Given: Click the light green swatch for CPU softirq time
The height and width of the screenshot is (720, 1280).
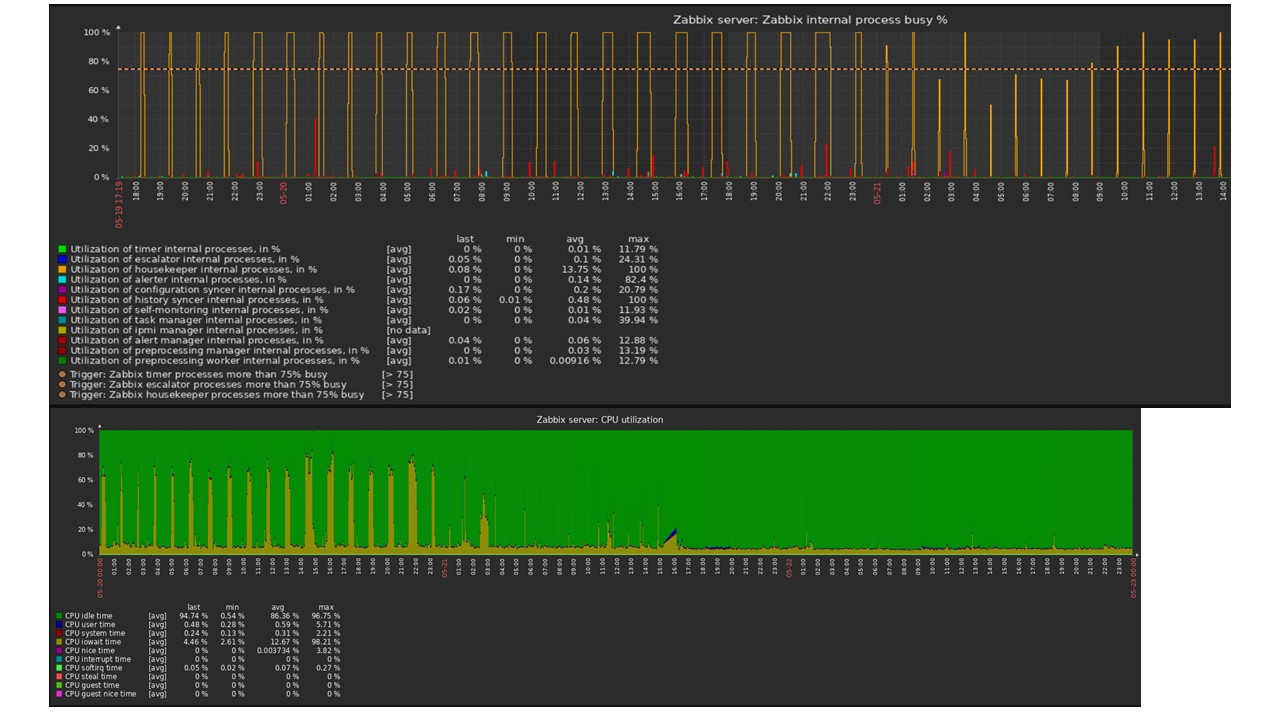Looking at the screenshot, I should coord(60,667).
